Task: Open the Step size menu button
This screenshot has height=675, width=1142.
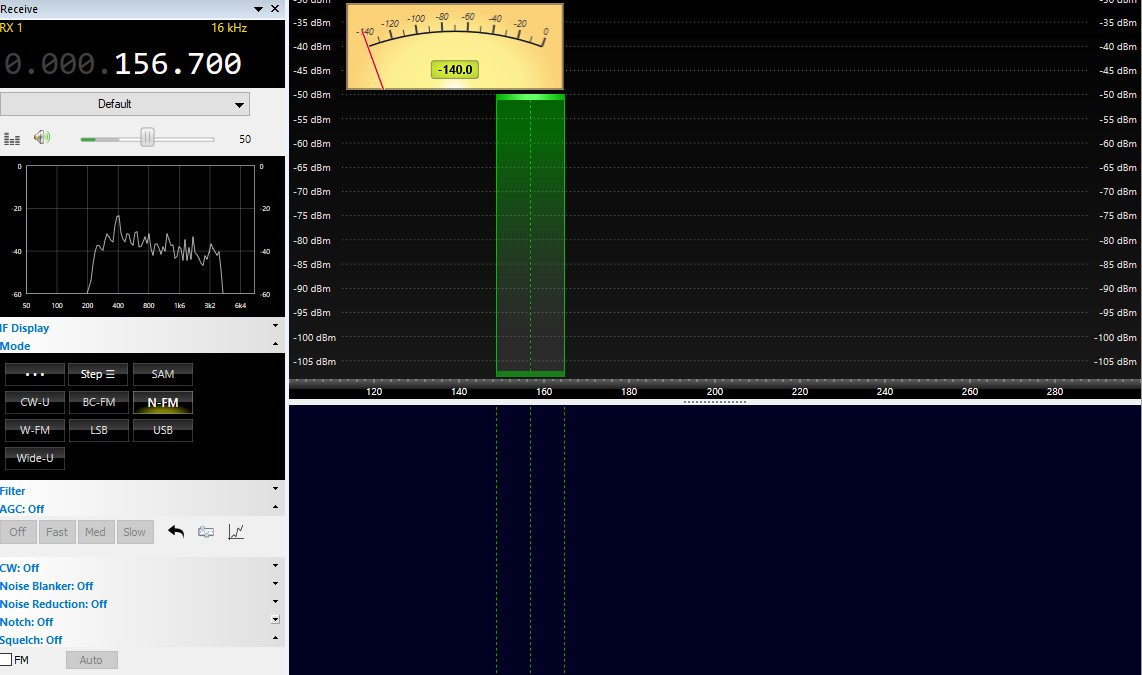Action: pyautogui.click(x=98, y=374)
